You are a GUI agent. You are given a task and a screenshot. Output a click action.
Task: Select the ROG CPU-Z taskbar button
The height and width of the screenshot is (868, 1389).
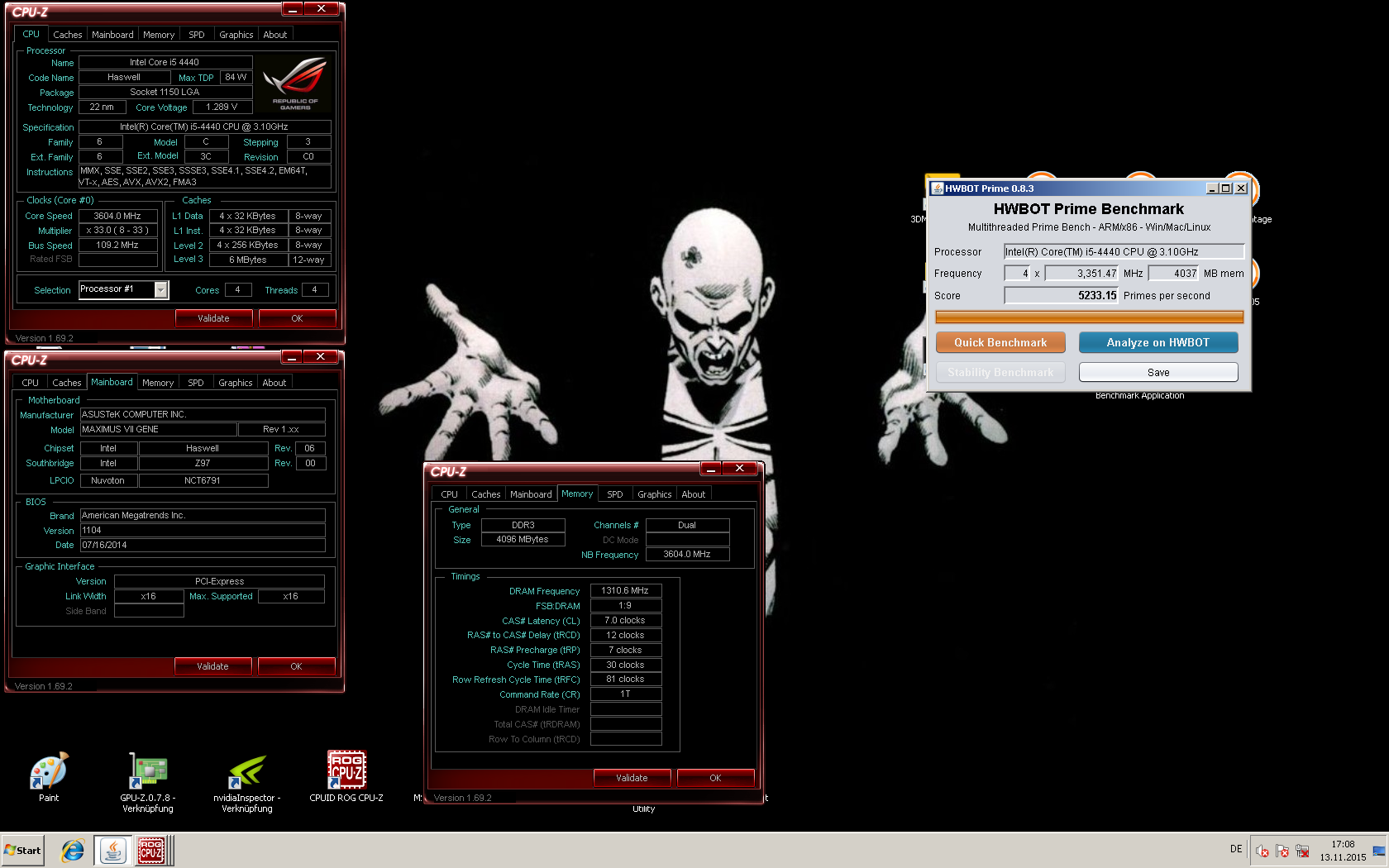151,851
